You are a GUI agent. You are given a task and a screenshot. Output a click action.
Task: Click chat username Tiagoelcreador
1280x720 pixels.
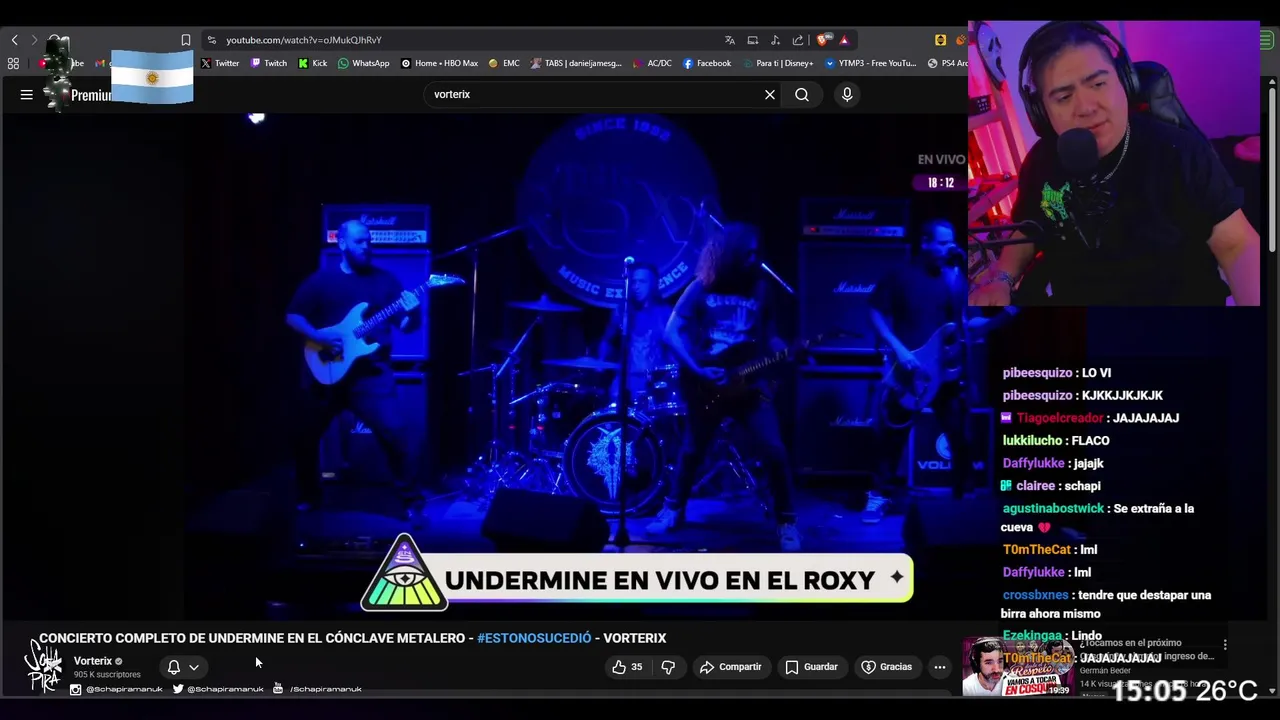[1060, 418]
